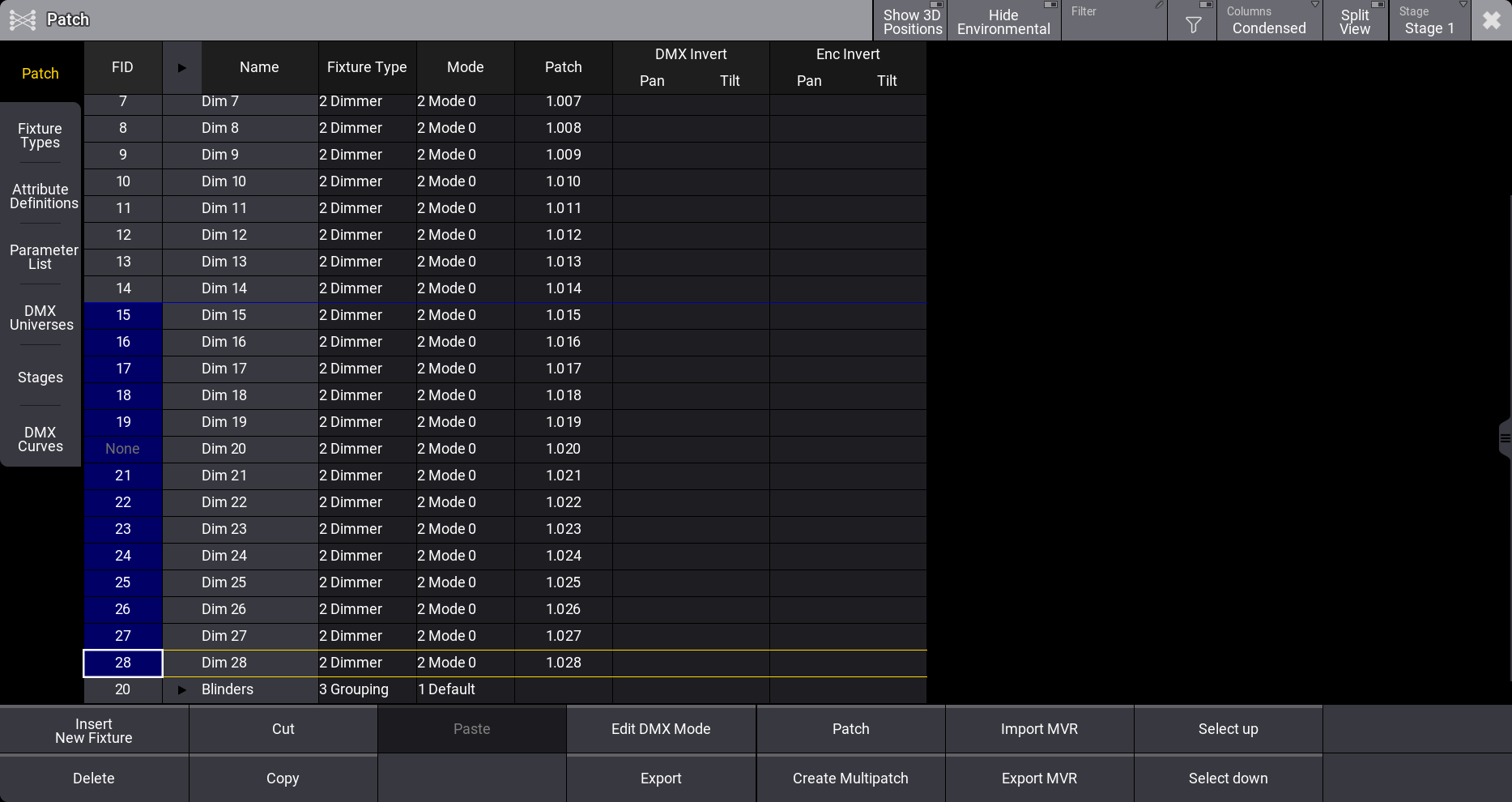Viewport: 1512px width, 802px height.
Task: Close the Patch window with X icon
Action: tap(1491, 20)
